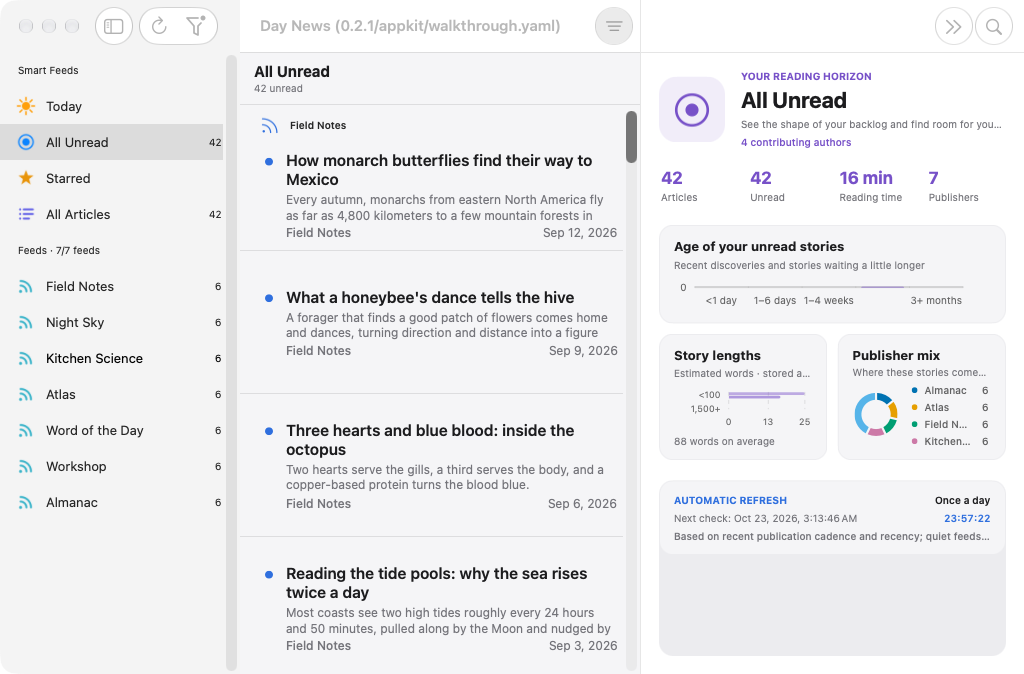Toggle unread dot on honeybee's dance article
The height and width of the screenshot is (674, 1024).
pos(268,298)
